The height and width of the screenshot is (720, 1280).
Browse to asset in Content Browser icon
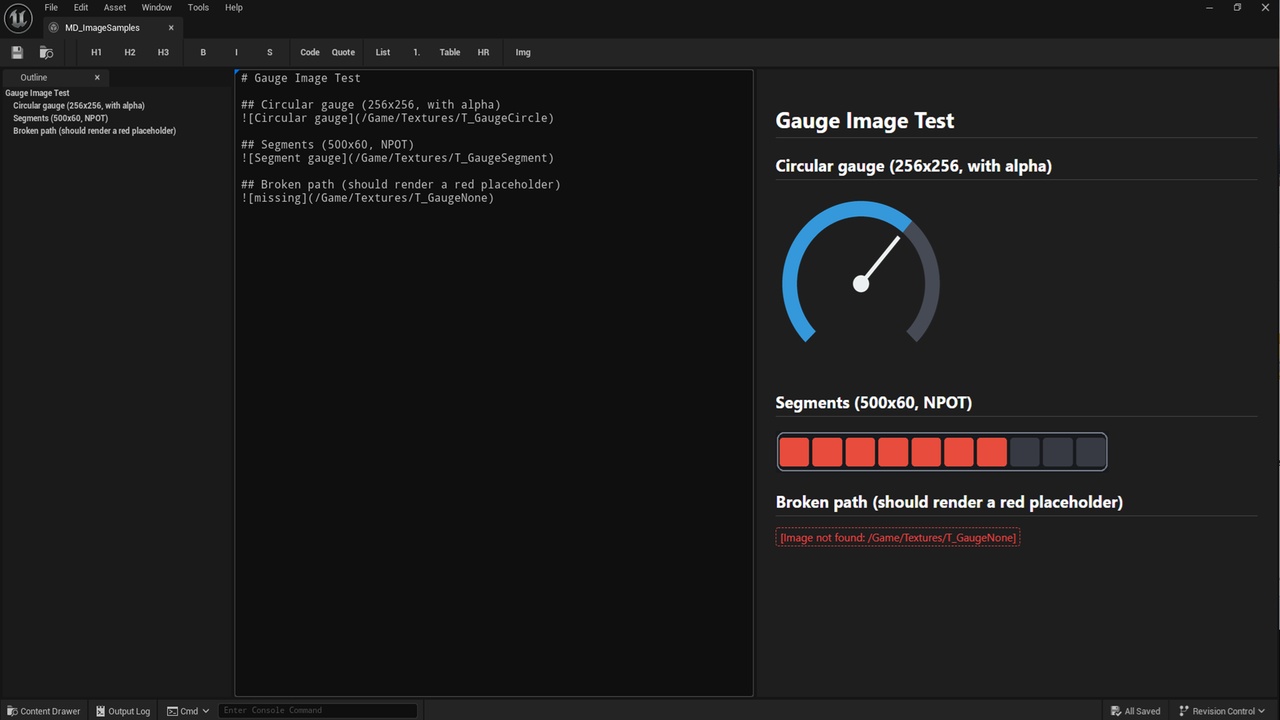(x=46, y=52)
